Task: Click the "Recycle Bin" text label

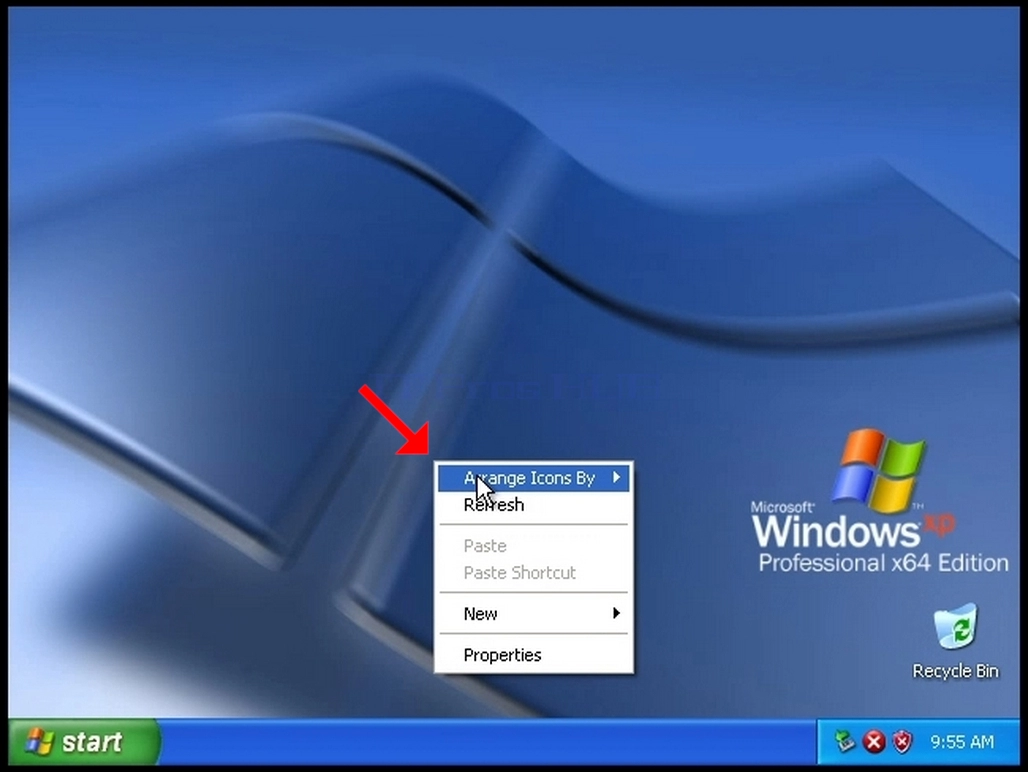Action: 955,671
